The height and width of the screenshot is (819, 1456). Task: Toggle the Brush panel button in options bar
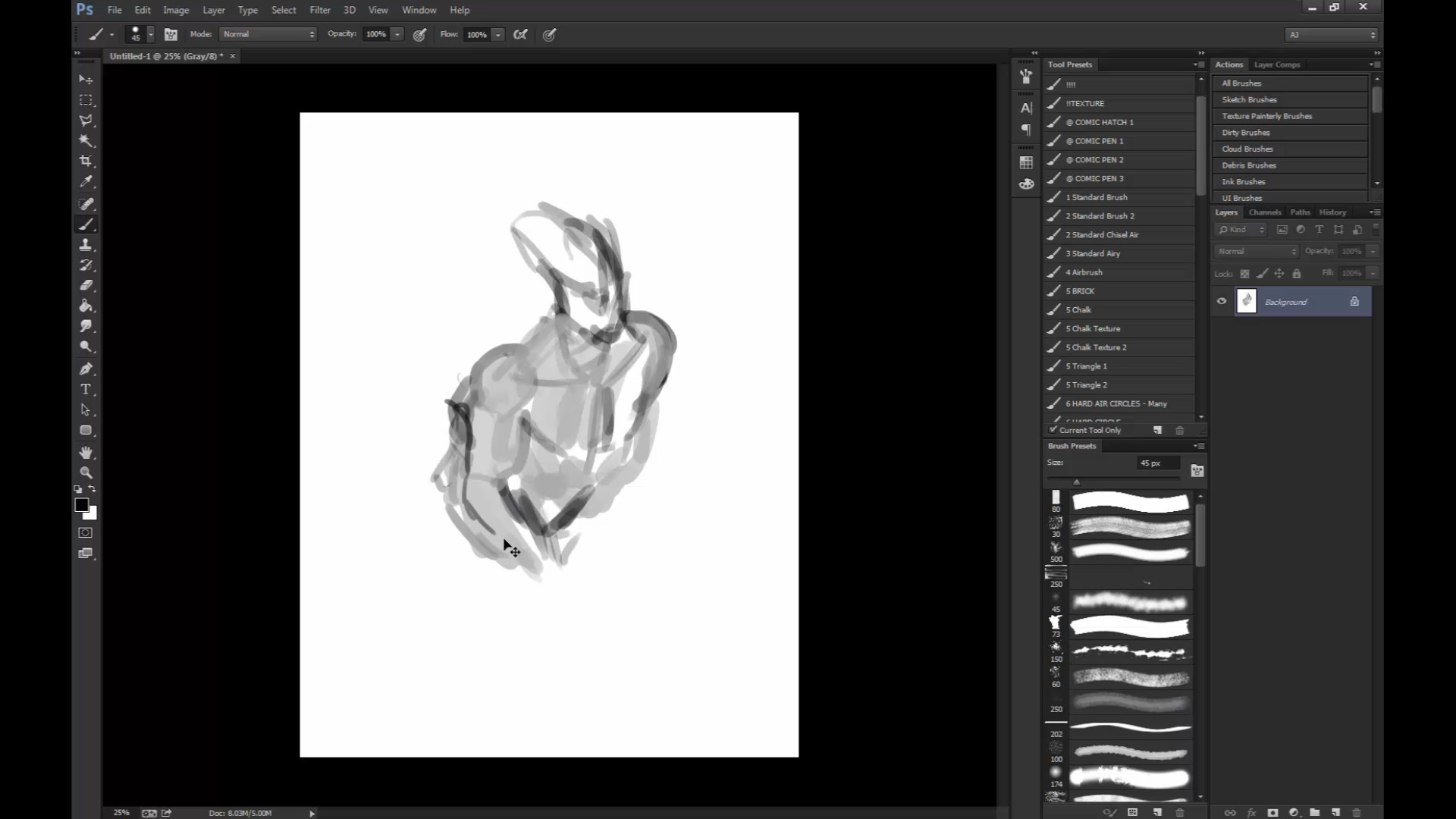click(x=171, y=34)
